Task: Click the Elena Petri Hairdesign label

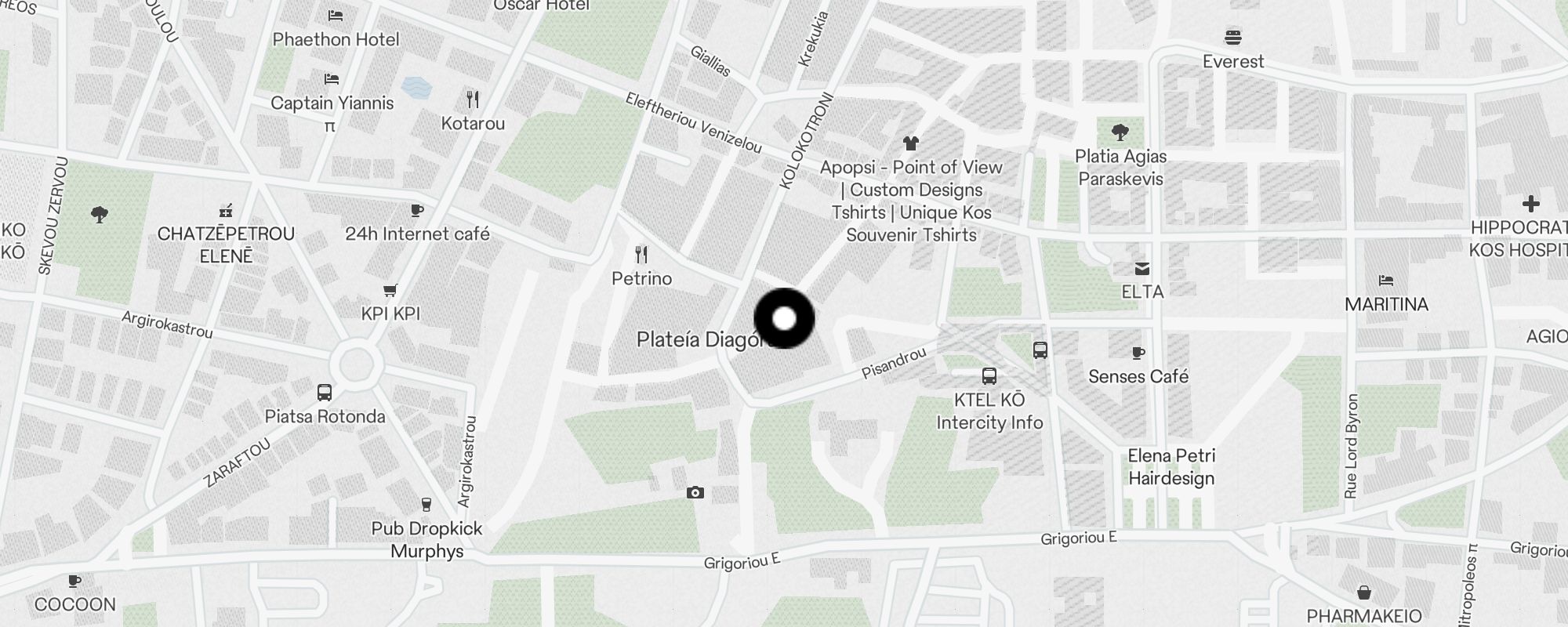Action: pos(1171,467)
